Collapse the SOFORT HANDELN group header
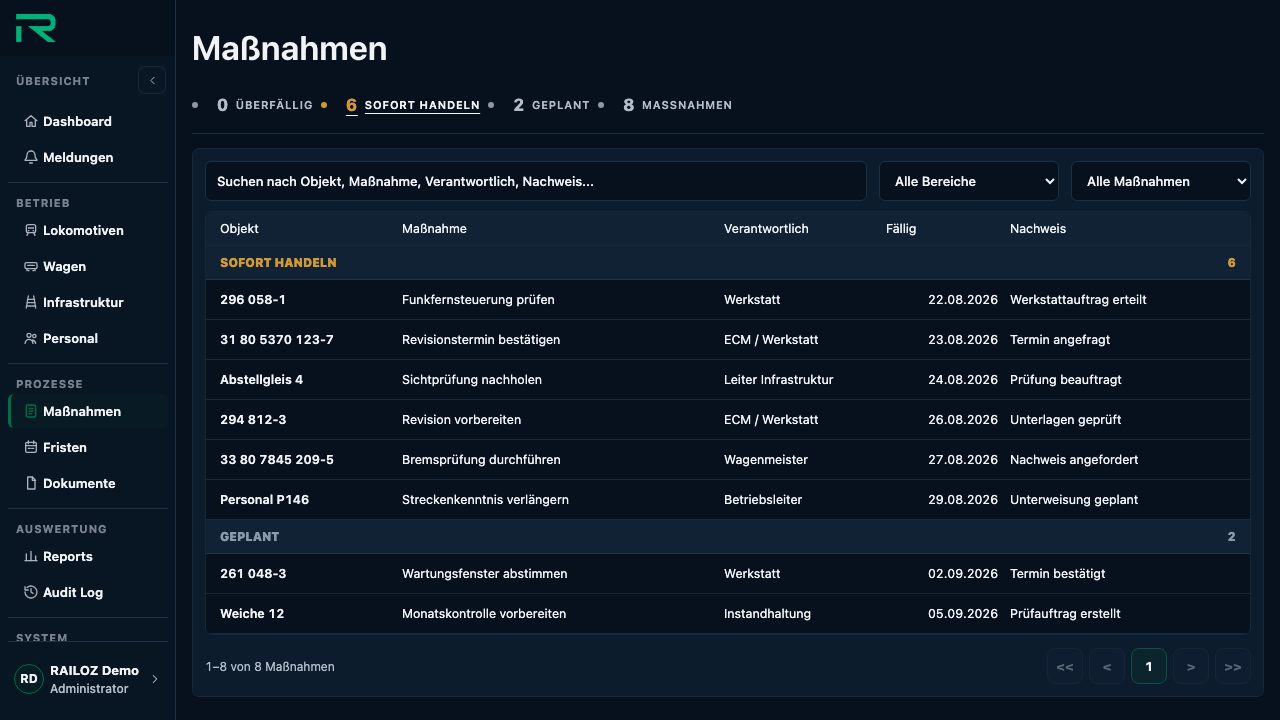The width and height of the screenshot is (1280, 720). tap(728, 263)
